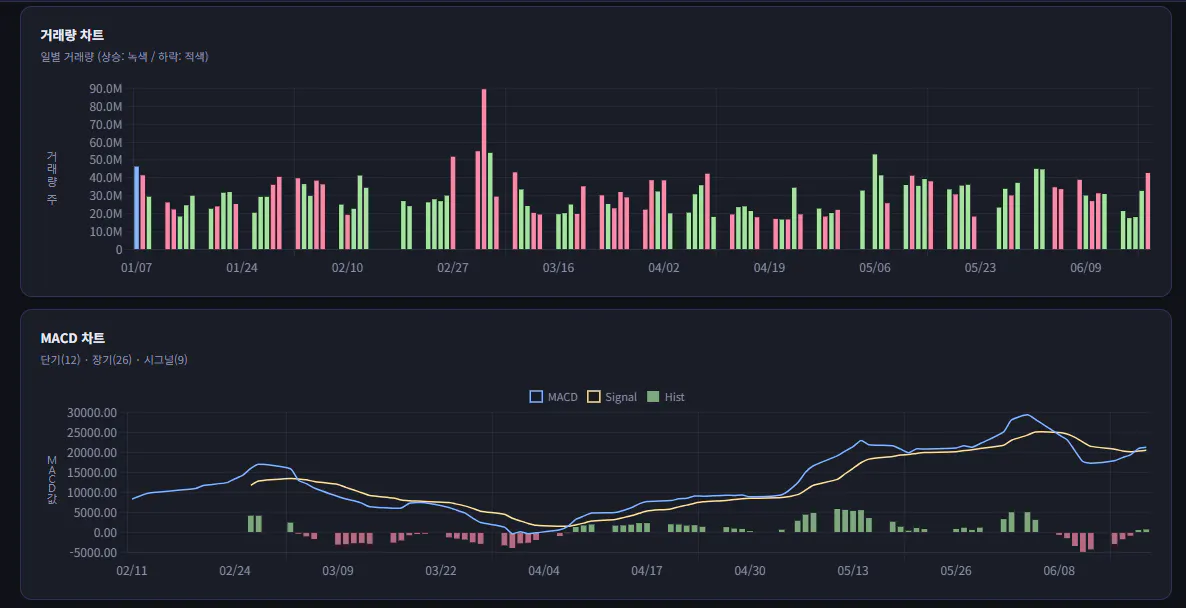Click the 90.0M volume axis label
Screen dimensions: 1186x608
click(x=105, y=88)
